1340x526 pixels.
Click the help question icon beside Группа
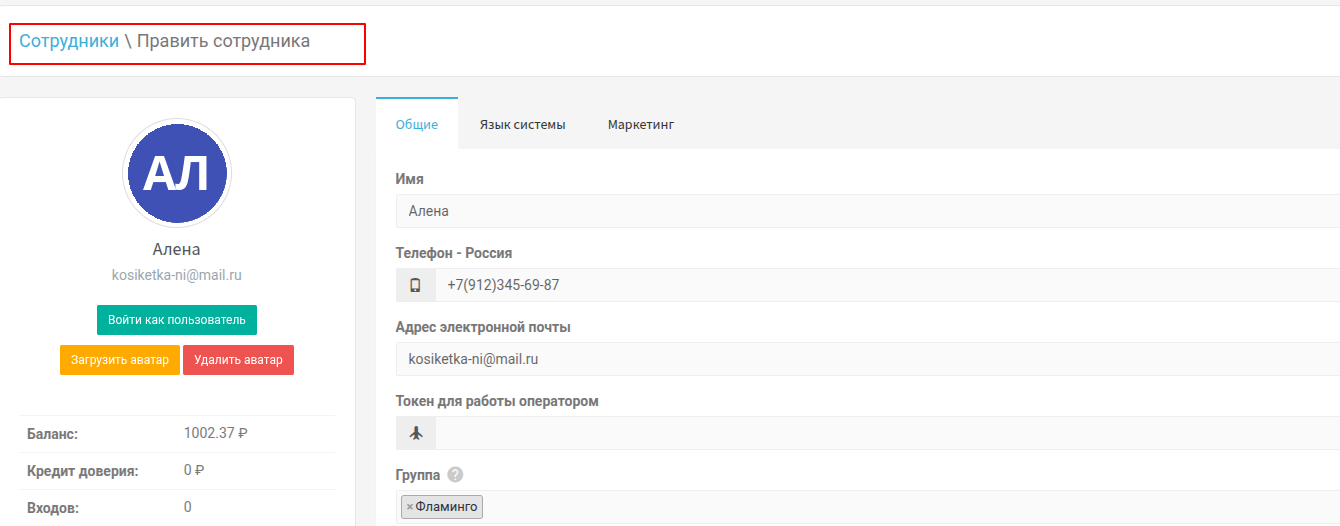(455, 475)
